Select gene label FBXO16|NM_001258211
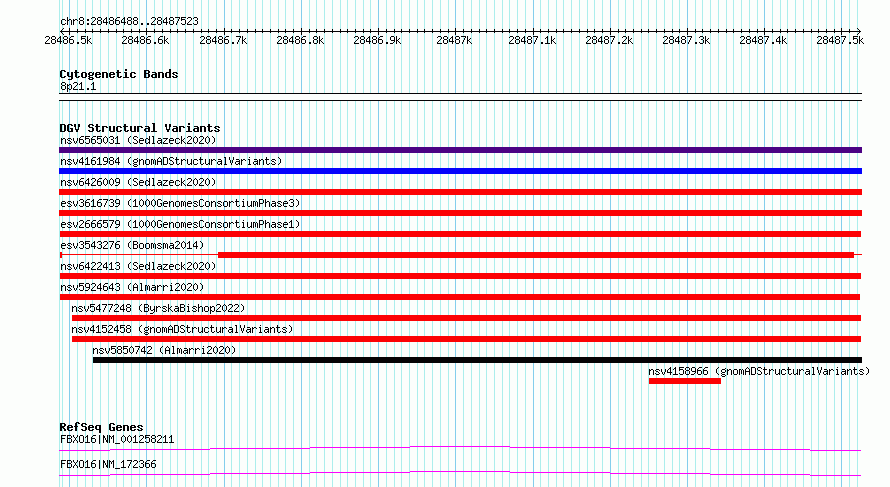The width and height of the screenshot is (890, 487). click(117, 439)
